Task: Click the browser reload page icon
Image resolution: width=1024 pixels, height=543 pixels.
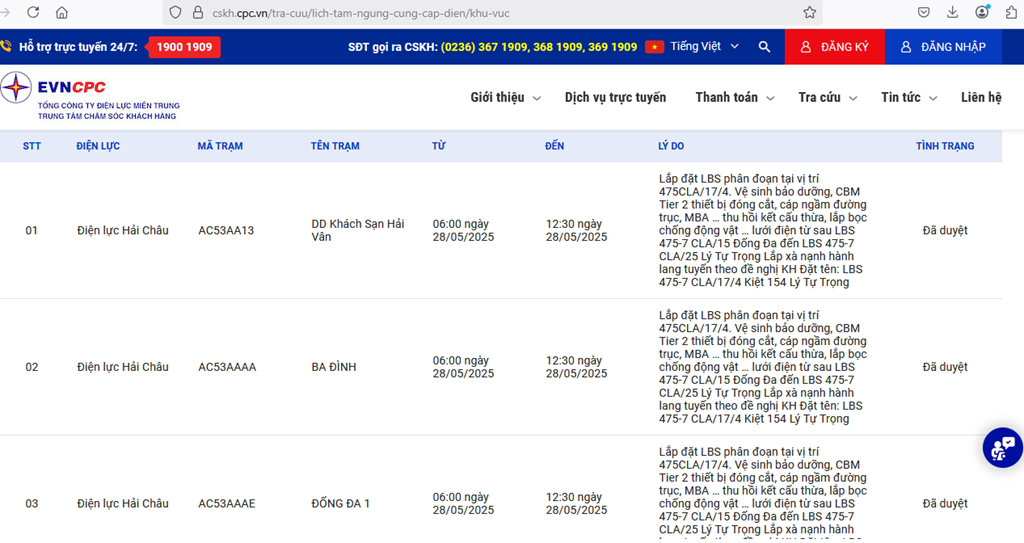Action: [x=33, y=13]
